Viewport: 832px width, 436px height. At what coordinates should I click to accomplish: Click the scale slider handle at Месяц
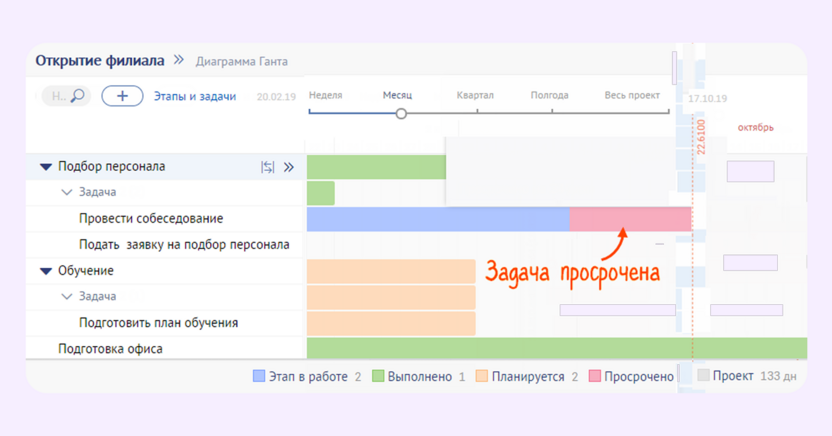pyautogui.click(x=401, y=114)
